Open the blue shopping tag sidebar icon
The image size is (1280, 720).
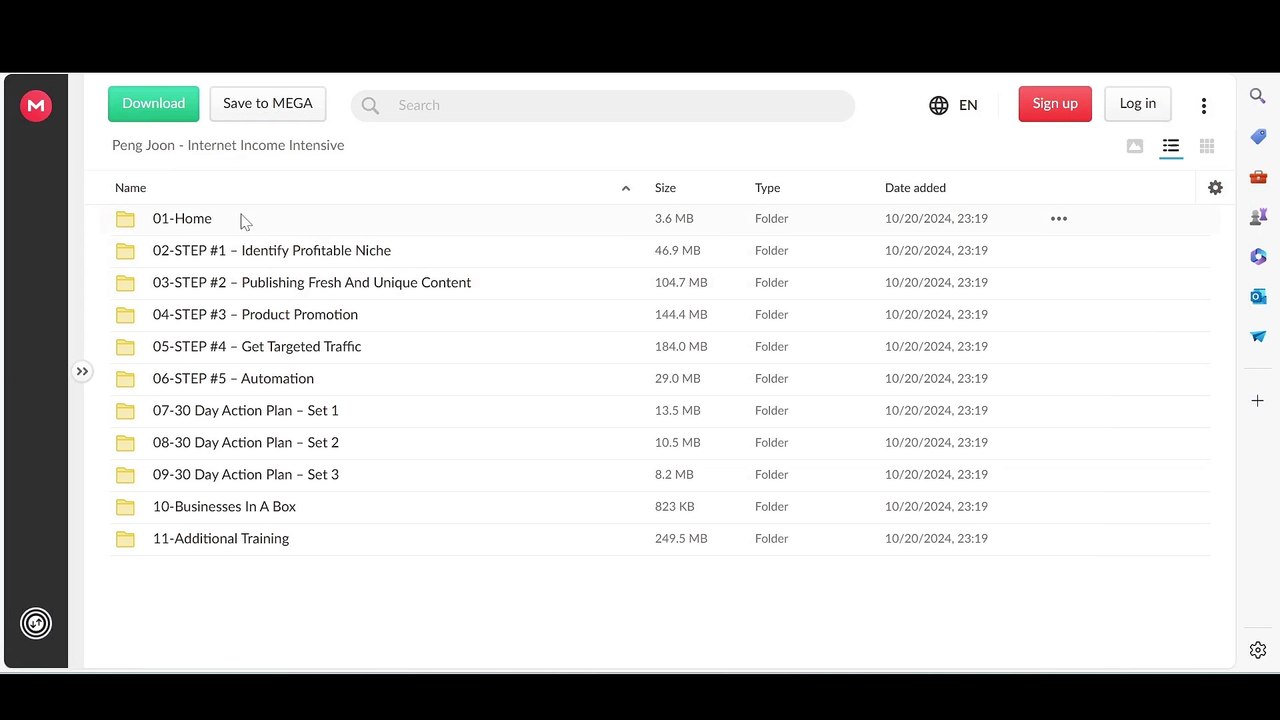tap(1258, 136)
